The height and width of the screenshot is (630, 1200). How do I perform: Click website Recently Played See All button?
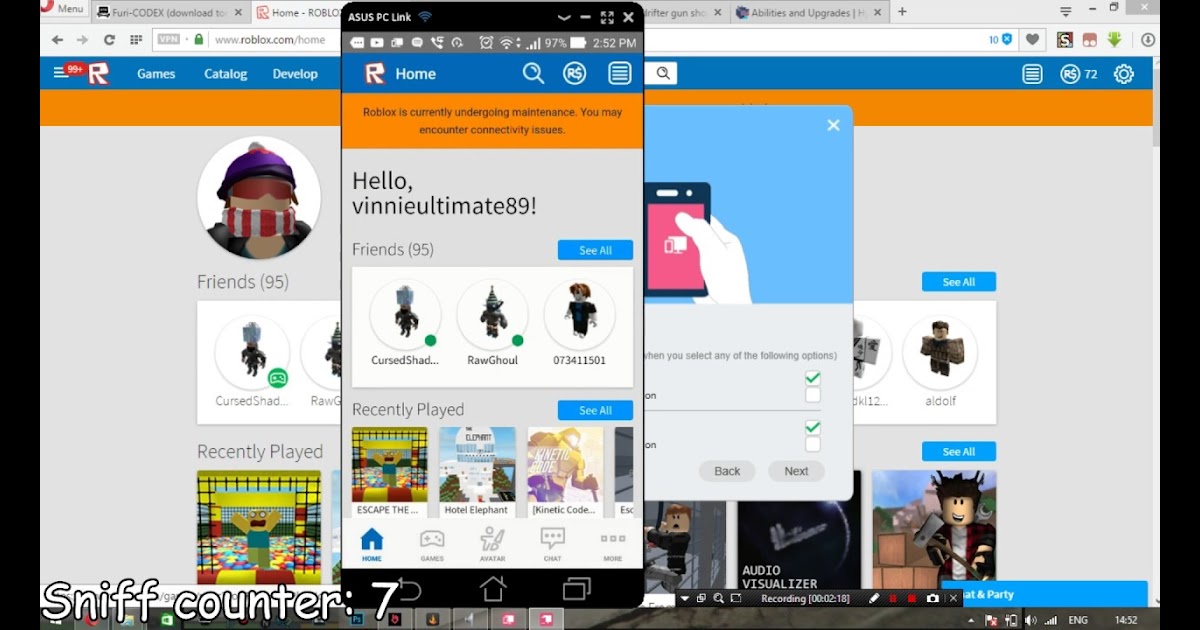[958, 451]
